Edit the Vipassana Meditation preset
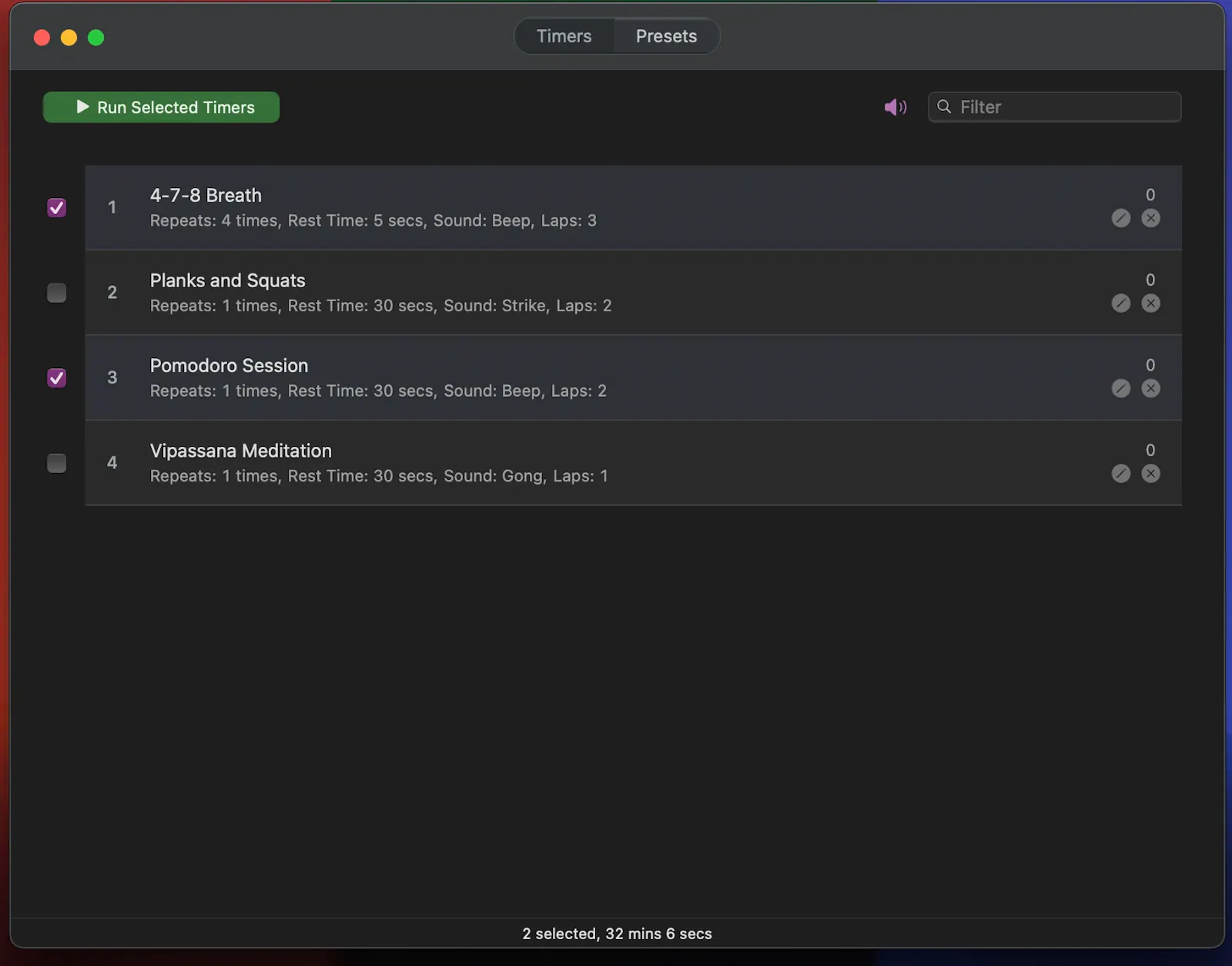1232x966 pixels. coord(1121,474)
